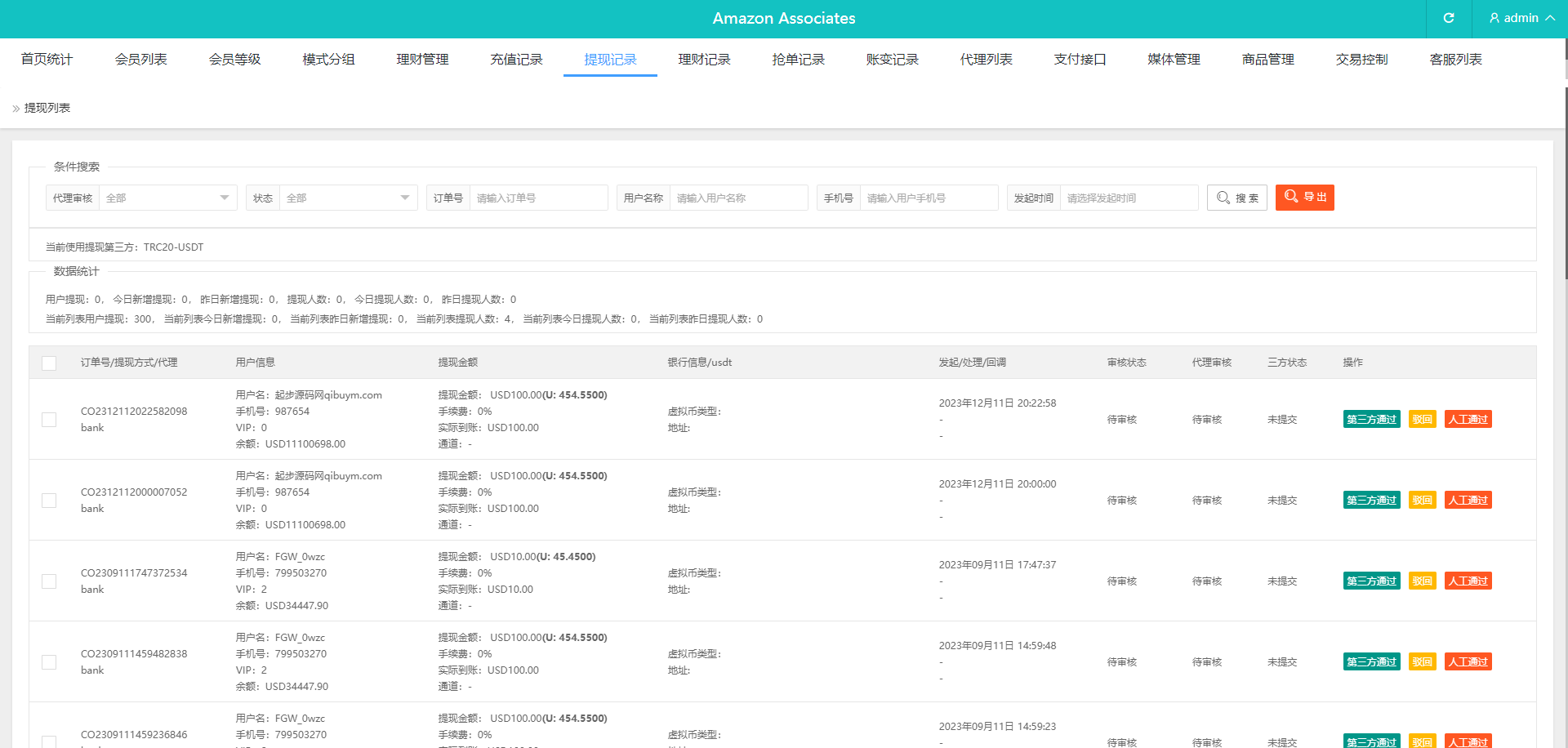Expand the 状态 status dropdown
The image size is (1568, 748).
[x=348, y=198]
